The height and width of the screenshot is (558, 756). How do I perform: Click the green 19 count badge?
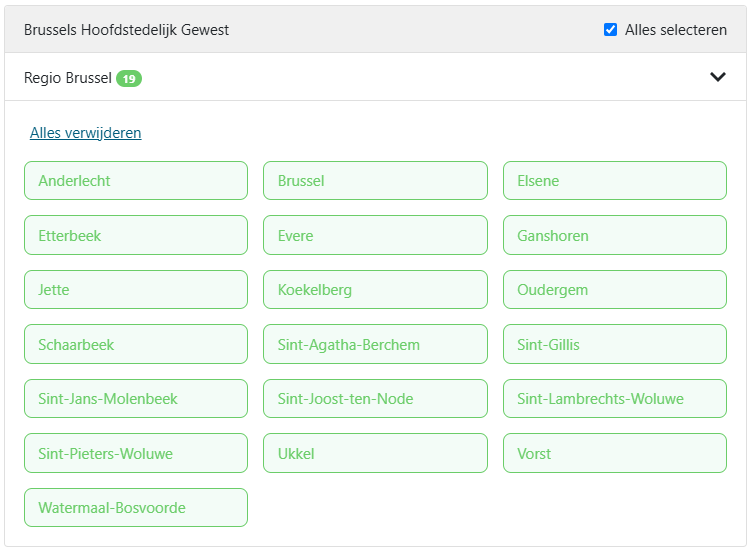pos(129,78)
